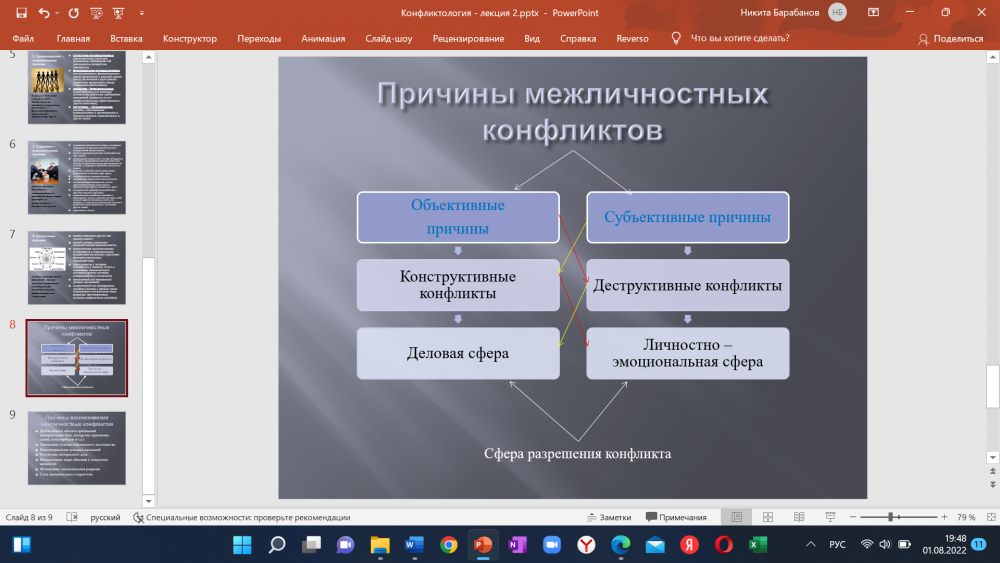Viewport: 1000px width, 563px height.
Task: Select slide 9 thumbnail
Action: point(76,447)
